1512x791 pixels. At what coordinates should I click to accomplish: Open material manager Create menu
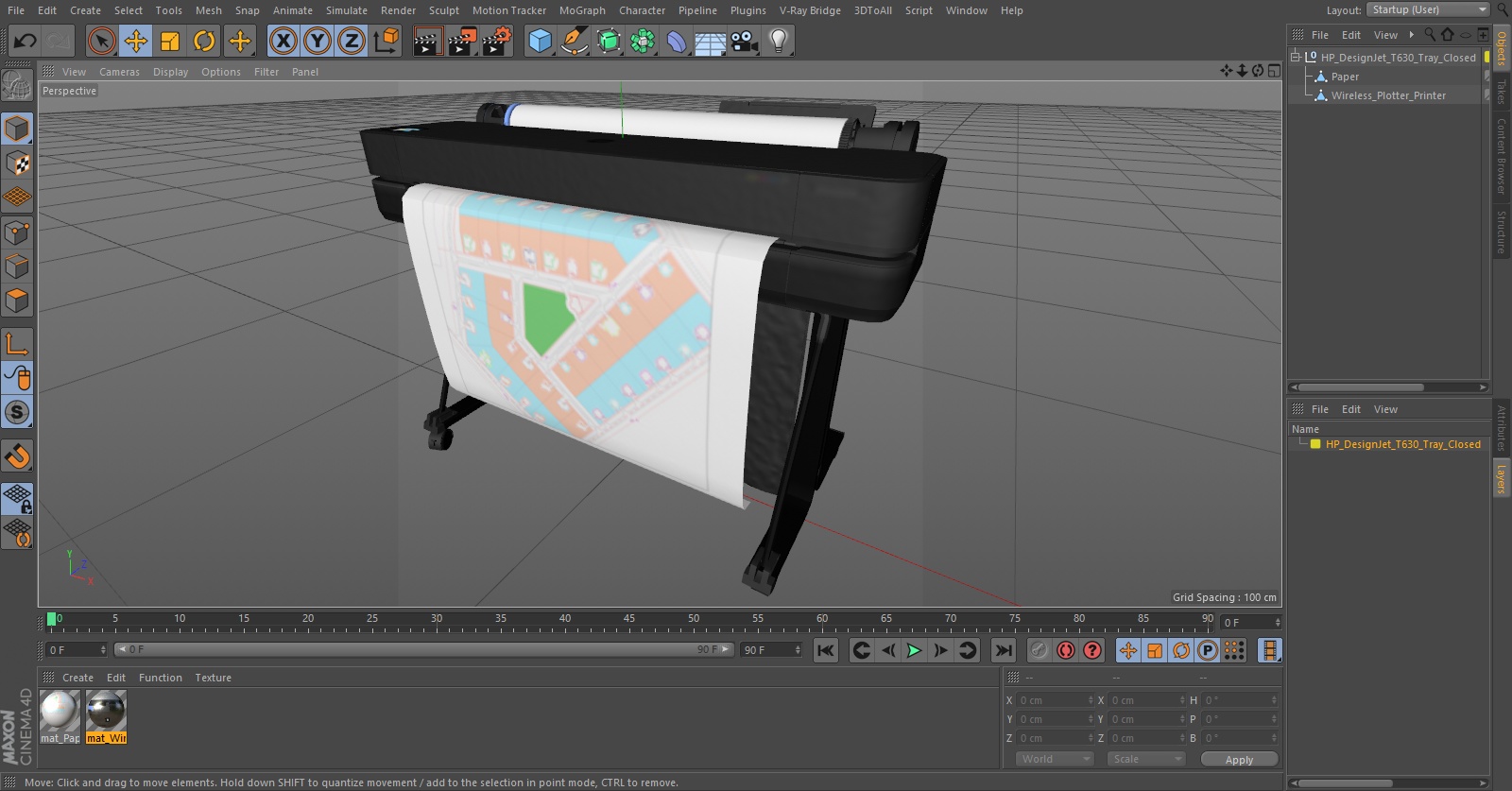(77, 678)
